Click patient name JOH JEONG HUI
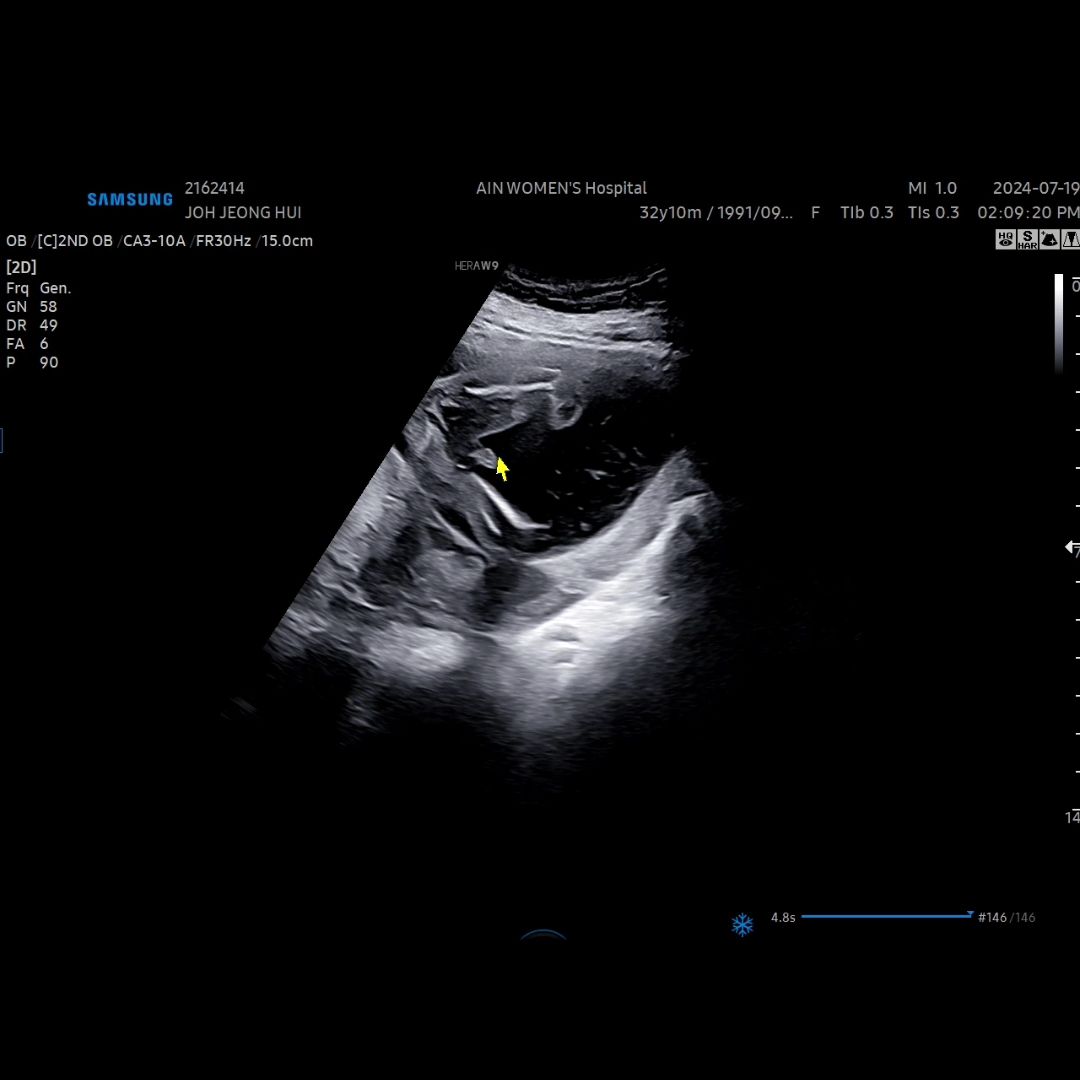 (243, 213)
